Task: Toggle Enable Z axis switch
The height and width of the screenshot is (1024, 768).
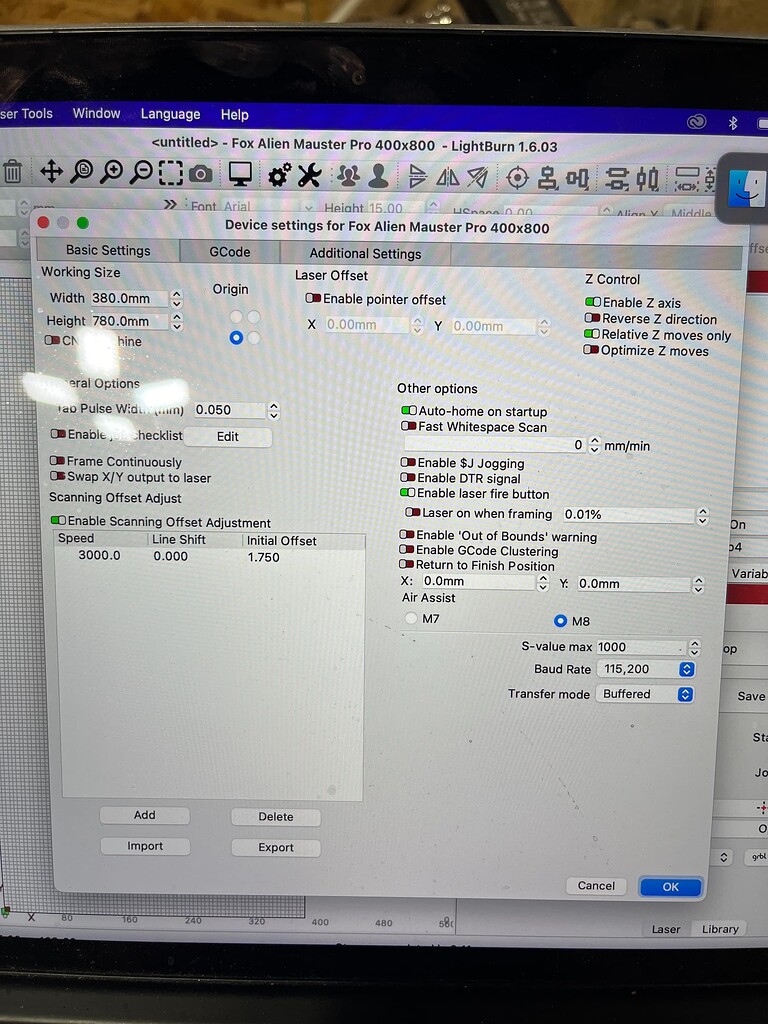Action: click(x=593, y=302)
